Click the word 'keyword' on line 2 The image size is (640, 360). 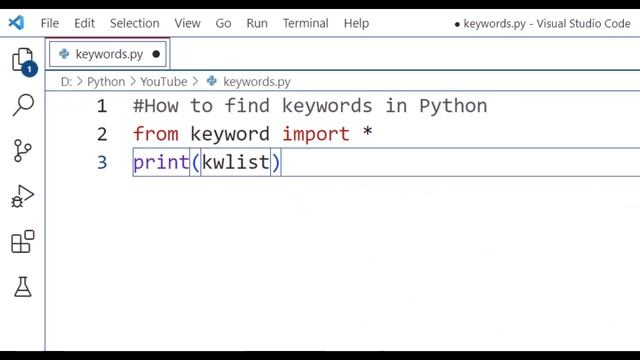click(230, 134)
